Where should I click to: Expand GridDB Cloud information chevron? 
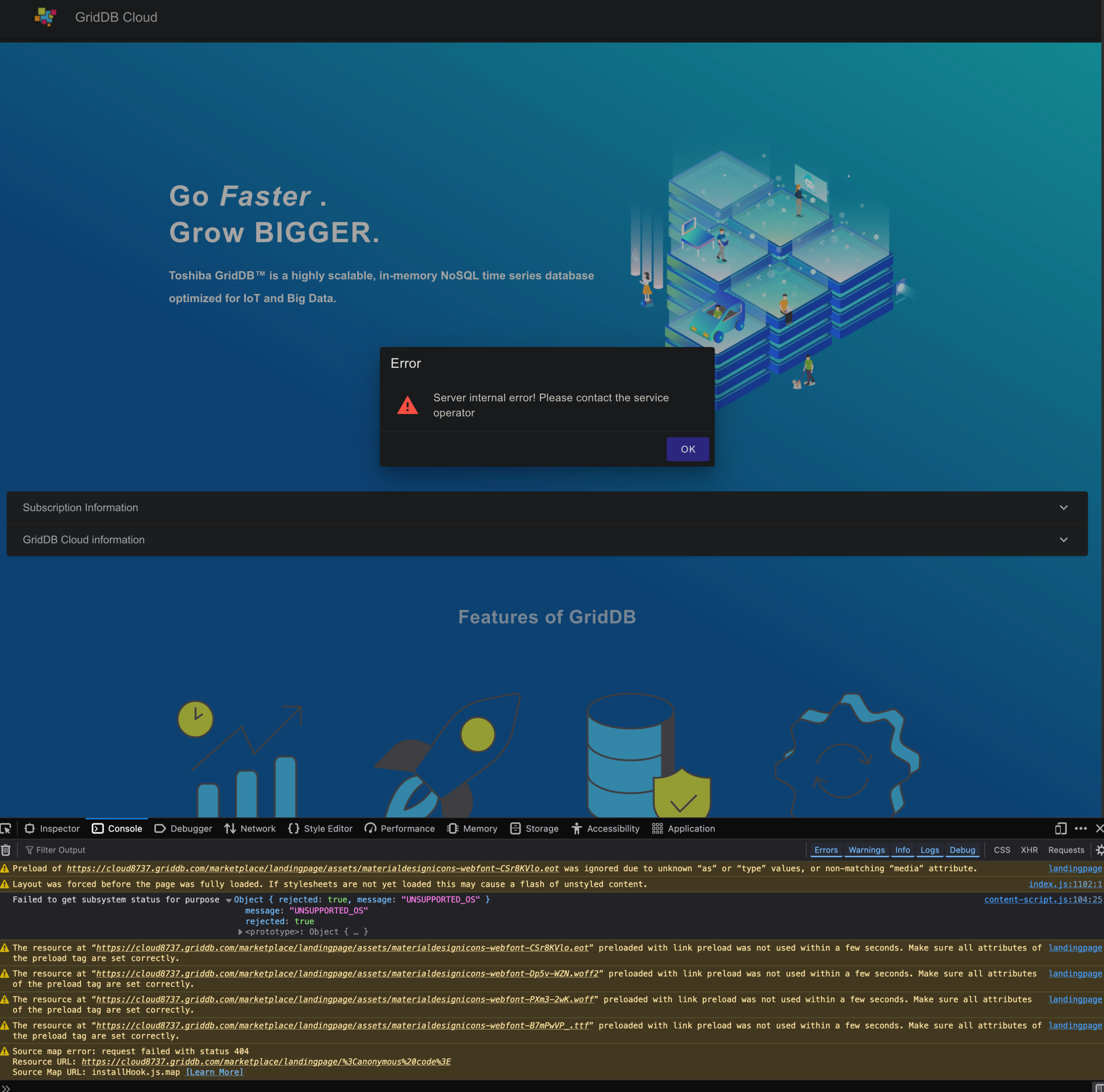[1063, 540]
